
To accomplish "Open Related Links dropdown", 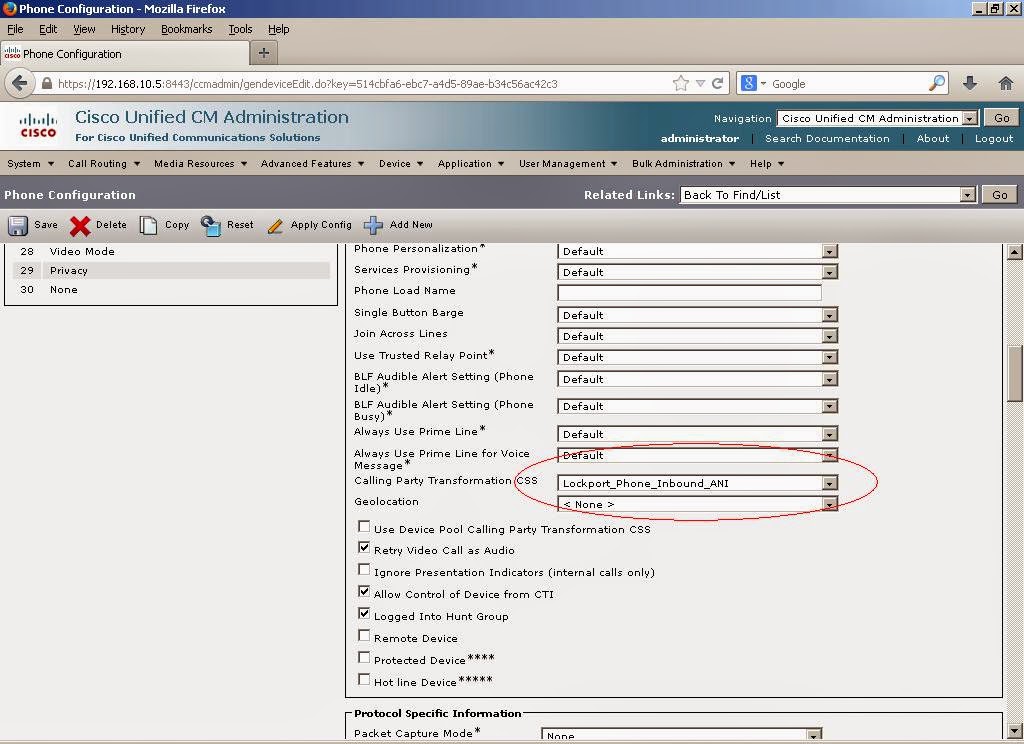I will (x=828, y=195).
